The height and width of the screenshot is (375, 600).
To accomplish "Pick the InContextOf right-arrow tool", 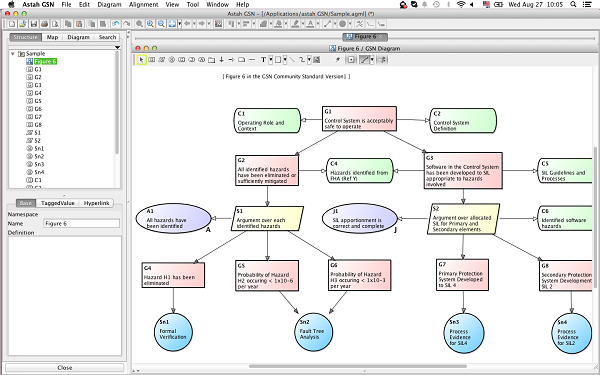I will pos(232,60).
